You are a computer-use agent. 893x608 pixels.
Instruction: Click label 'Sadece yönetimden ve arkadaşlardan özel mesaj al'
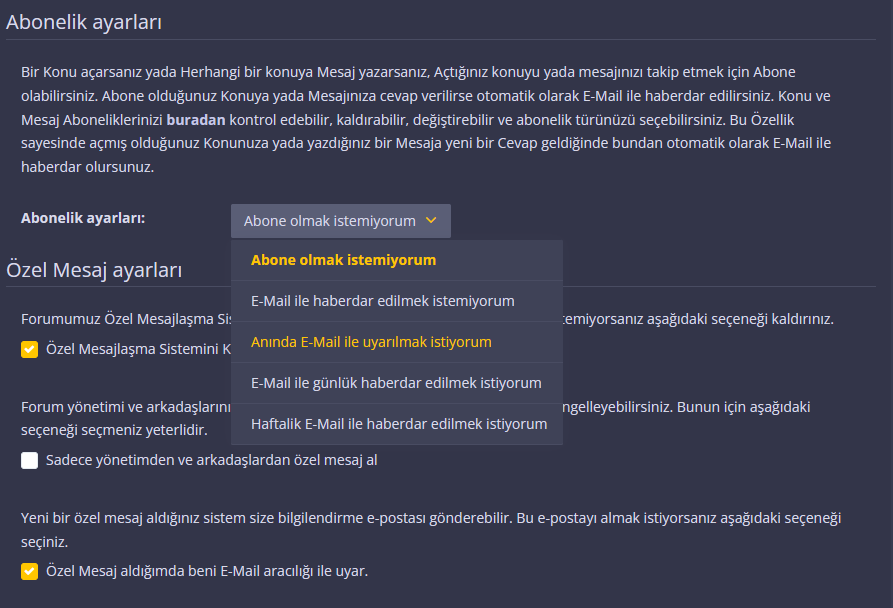point(211,460)
